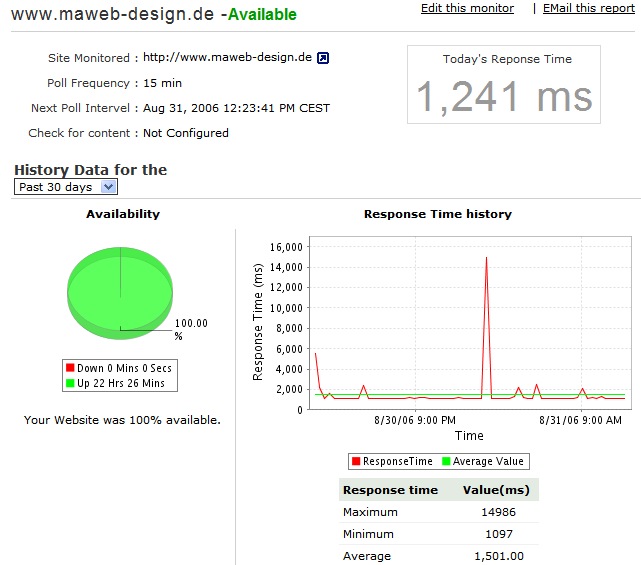Open the external link icon beside site URL
Image resolution: width=641 pixels, height=565 pixels.
[323, 58]
